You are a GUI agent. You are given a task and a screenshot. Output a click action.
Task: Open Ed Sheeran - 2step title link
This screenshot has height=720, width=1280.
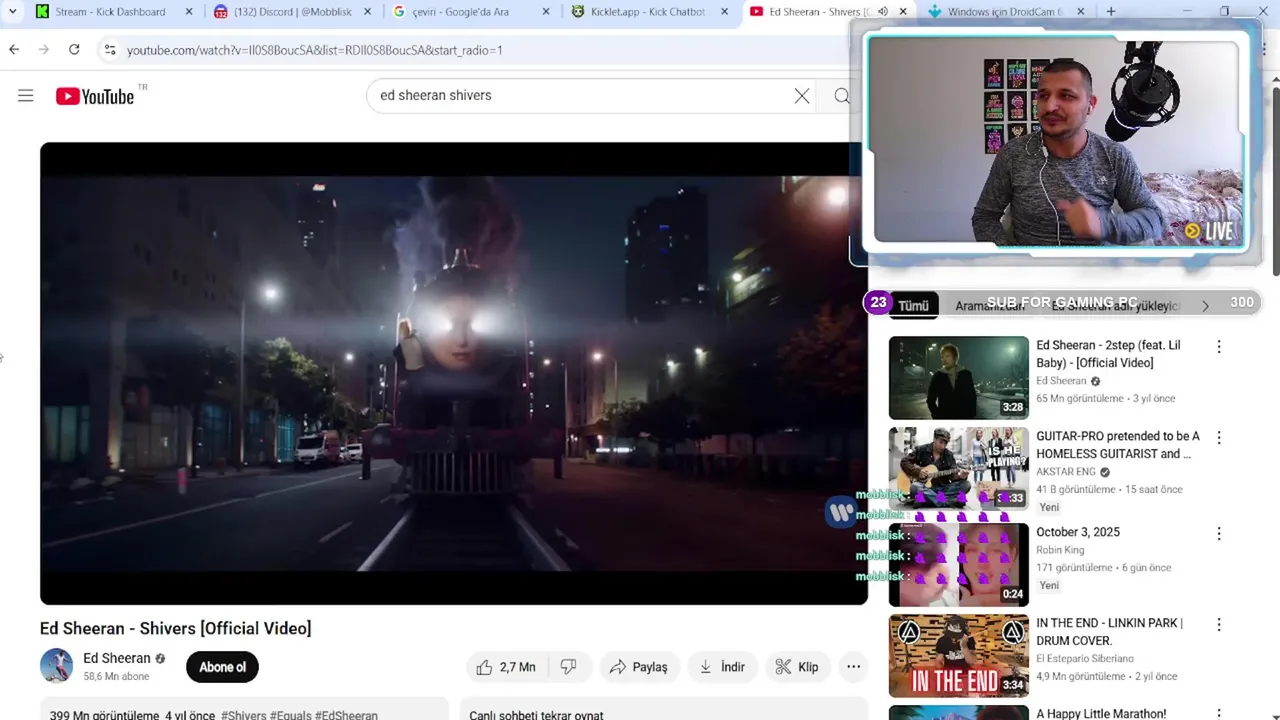1108,354
